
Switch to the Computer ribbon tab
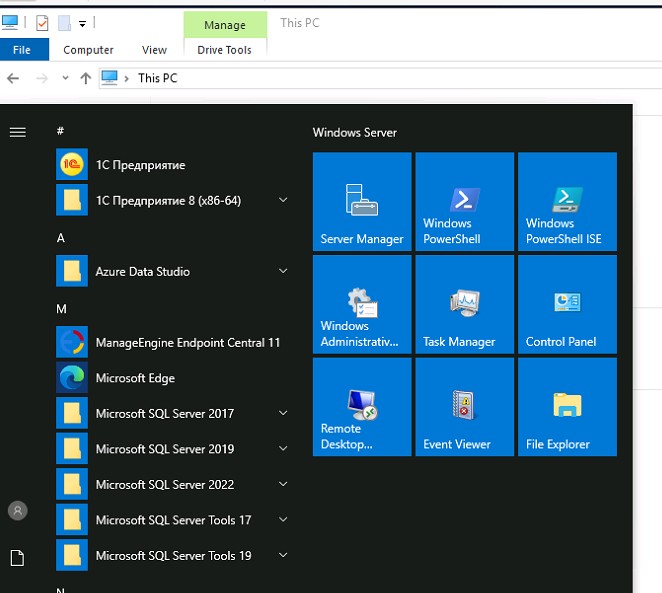coord(88,50)
